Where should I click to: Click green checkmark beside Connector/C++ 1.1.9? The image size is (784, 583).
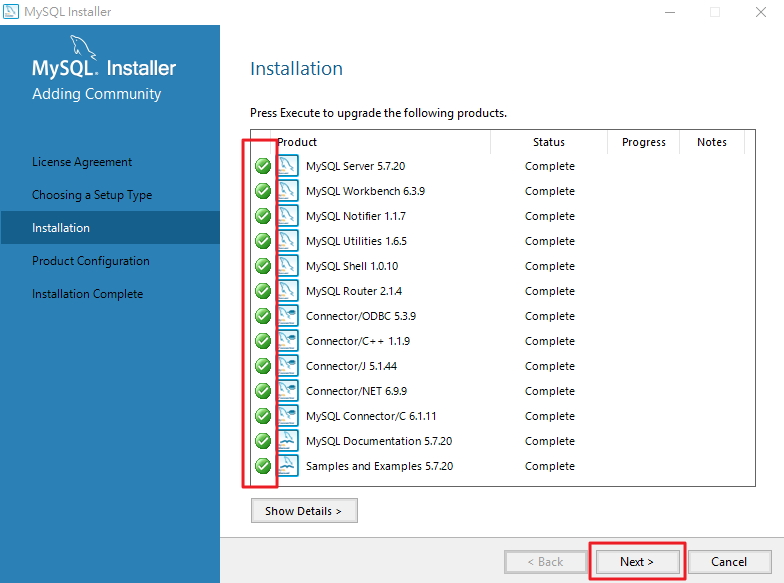263,340
